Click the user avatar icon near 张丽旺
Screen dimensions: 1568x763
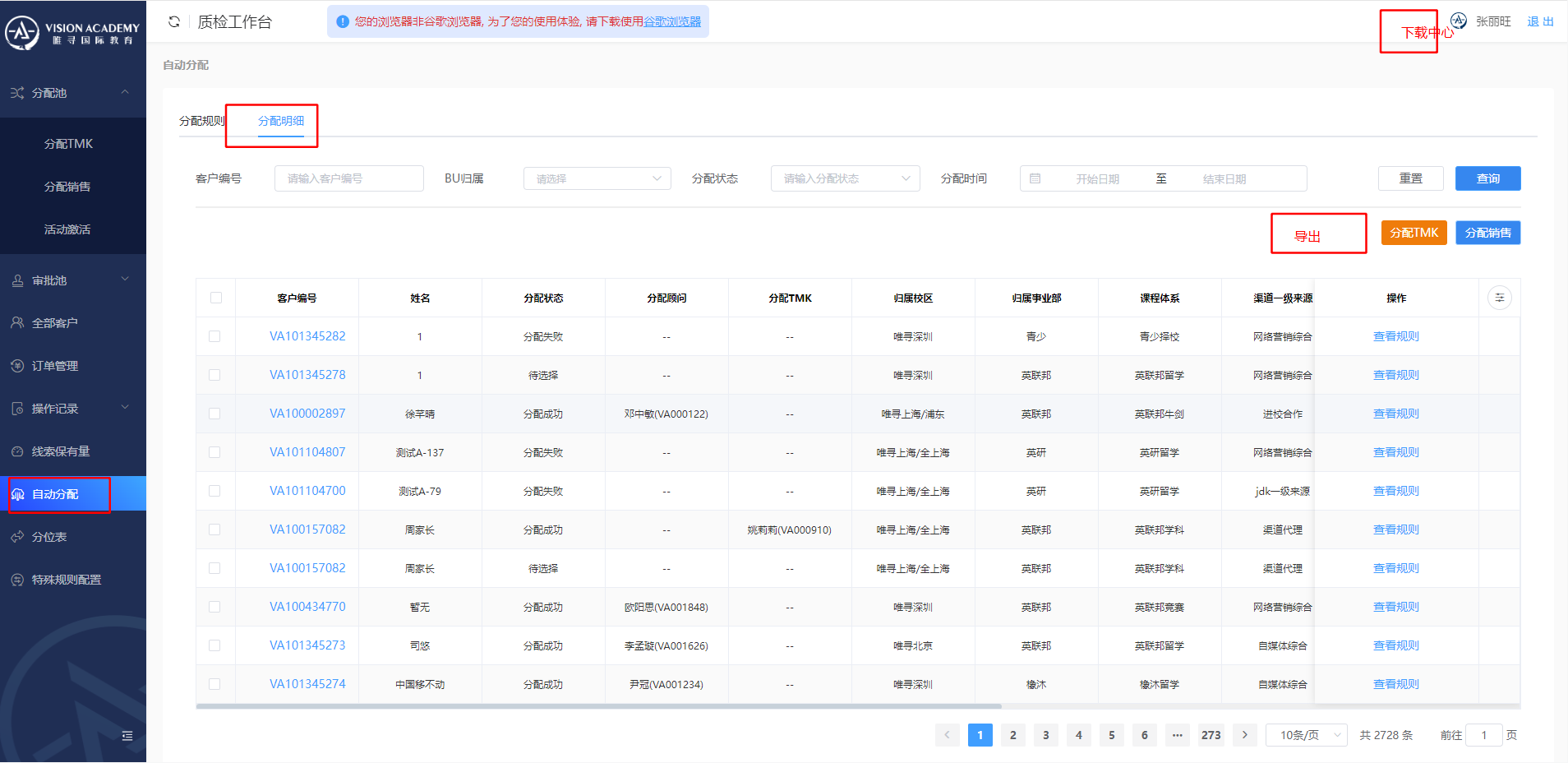click(x=1459, y=21)
